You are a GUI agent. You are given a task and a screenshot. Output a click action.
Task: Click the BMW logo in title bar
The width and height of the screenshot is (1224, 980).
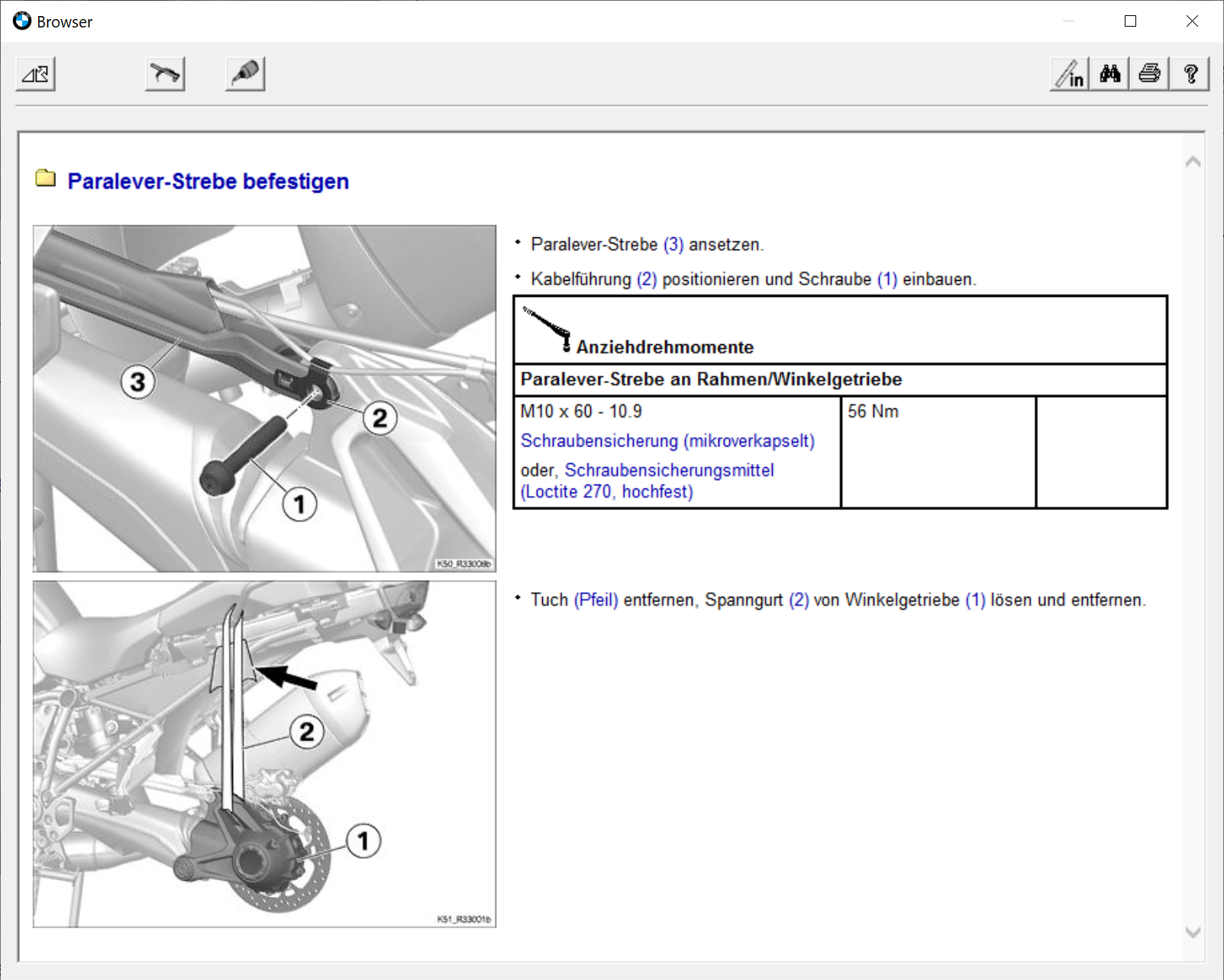(22, 21)
